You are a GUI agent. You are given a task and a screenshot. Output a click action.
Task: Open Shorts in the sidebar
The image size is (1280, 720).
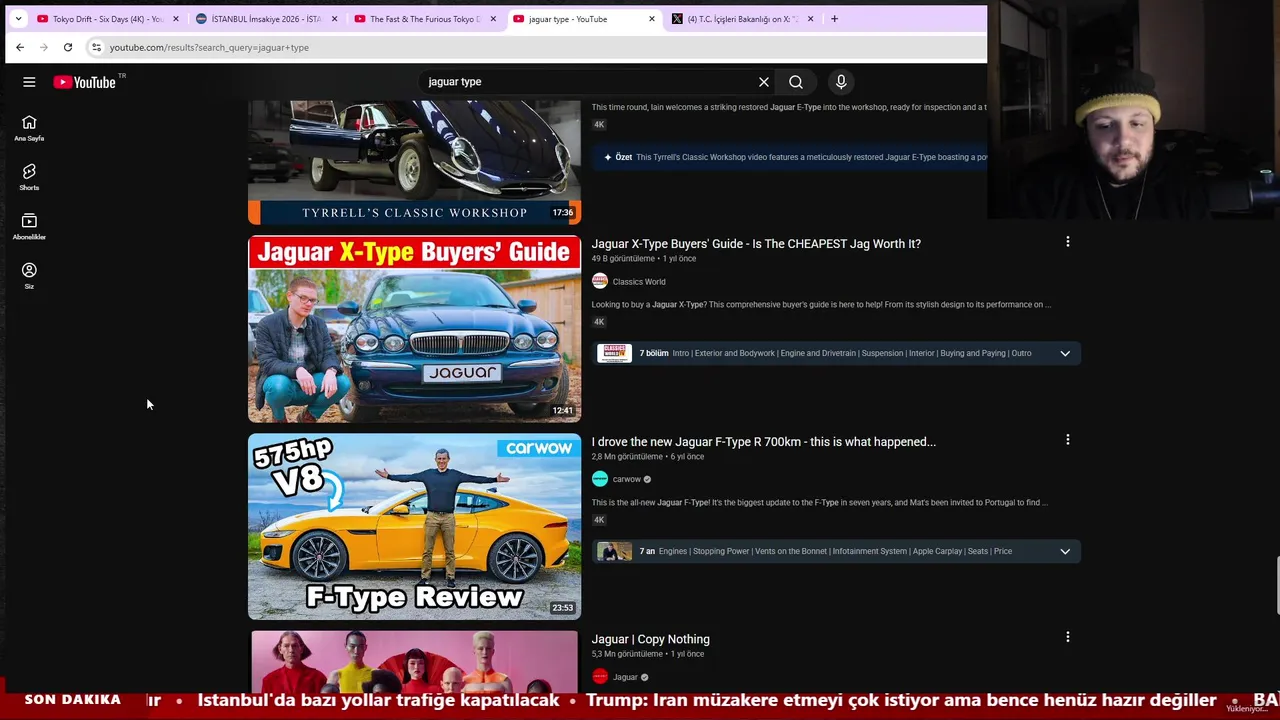pos(29,177)
